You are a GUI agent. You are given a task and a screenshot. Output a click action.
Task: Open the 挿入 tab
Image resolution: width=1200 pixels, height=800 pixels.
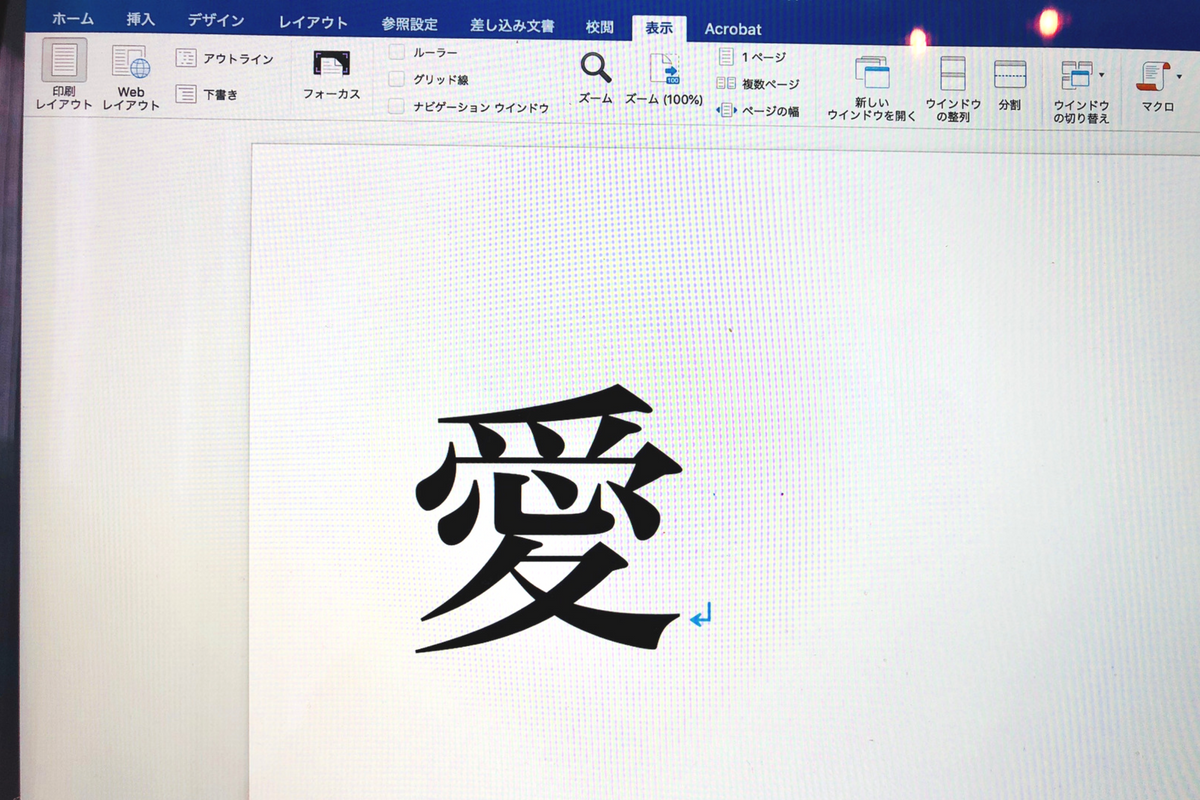click(x=142, y=20)
